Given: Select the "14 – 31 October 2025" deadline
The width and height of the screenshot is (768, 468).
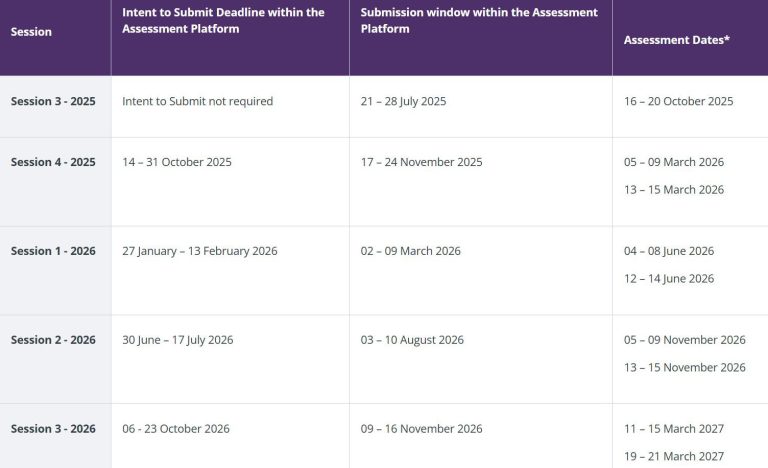Looking at the screenshot, I should point(176,162).
